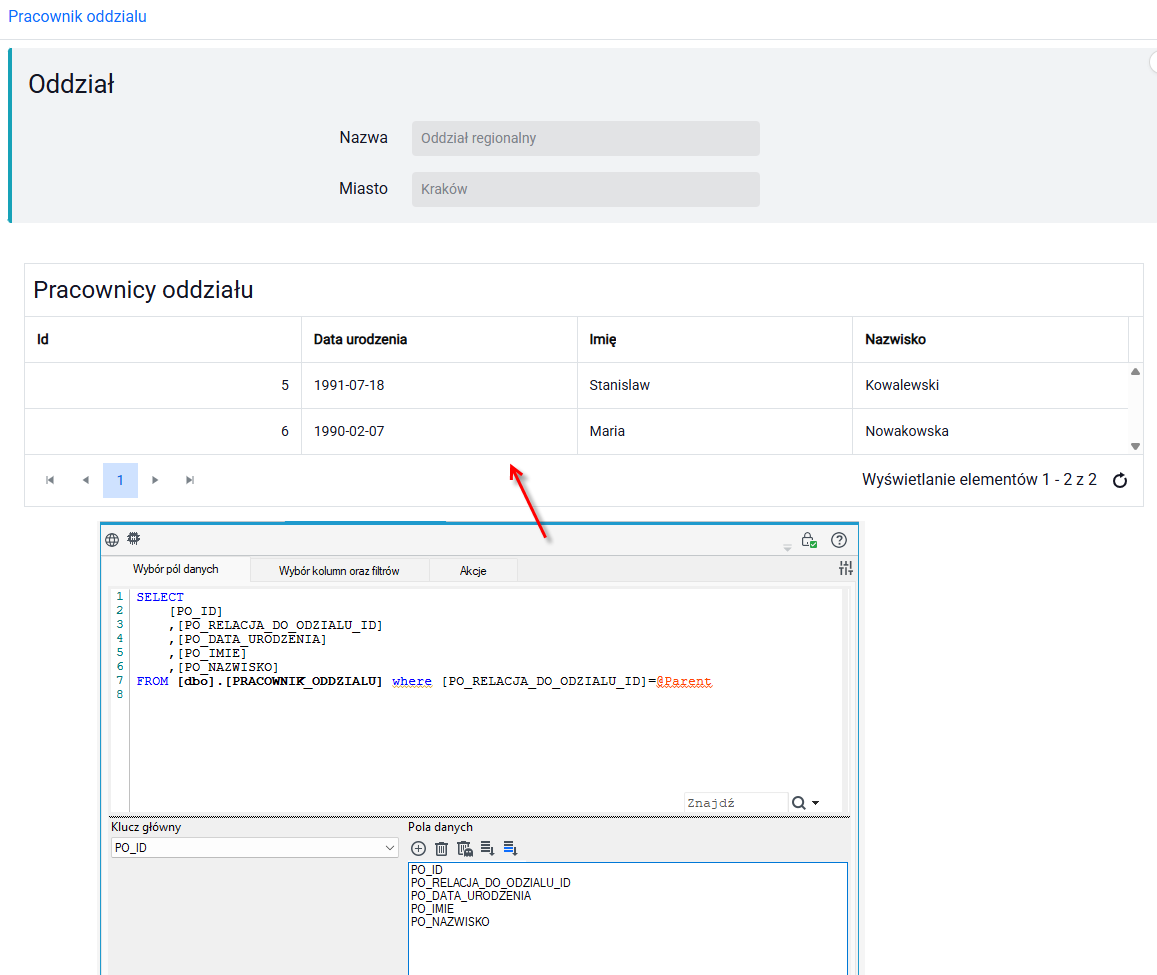The height and width of the screenshot is (975, 1157).
Task: Focus the Znajdź search box
Action: point(736,803)
